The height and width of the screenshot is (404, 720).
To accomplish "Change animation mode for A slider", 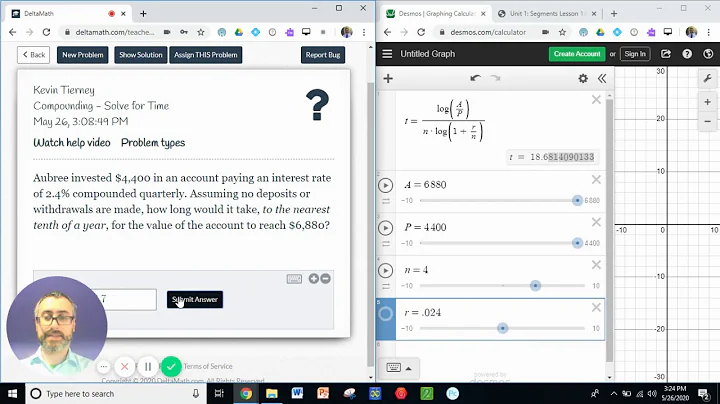I will [x=386, y=201].
